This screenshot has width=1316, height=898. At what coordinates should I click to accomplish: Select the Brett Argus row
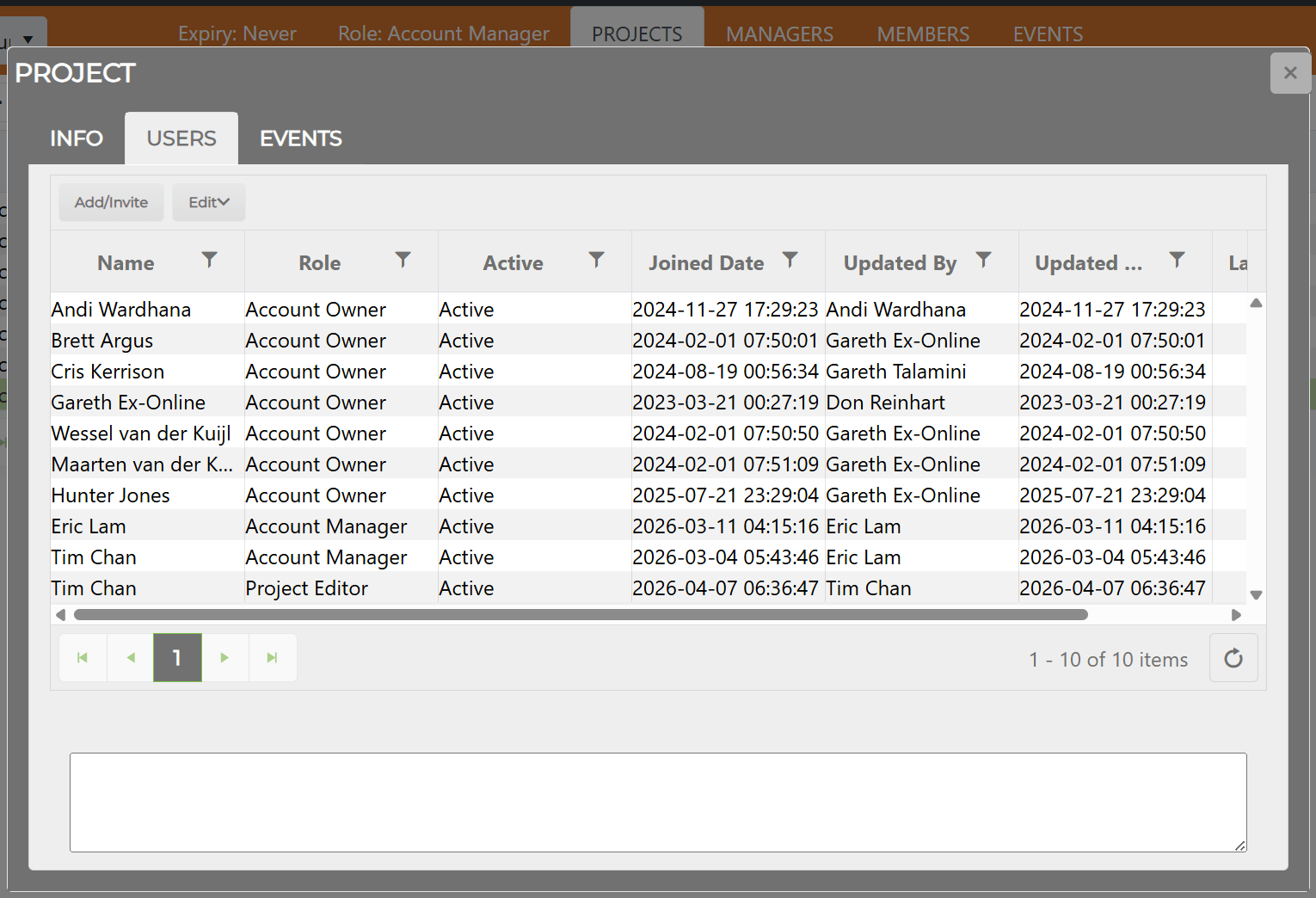coord(649,340)
